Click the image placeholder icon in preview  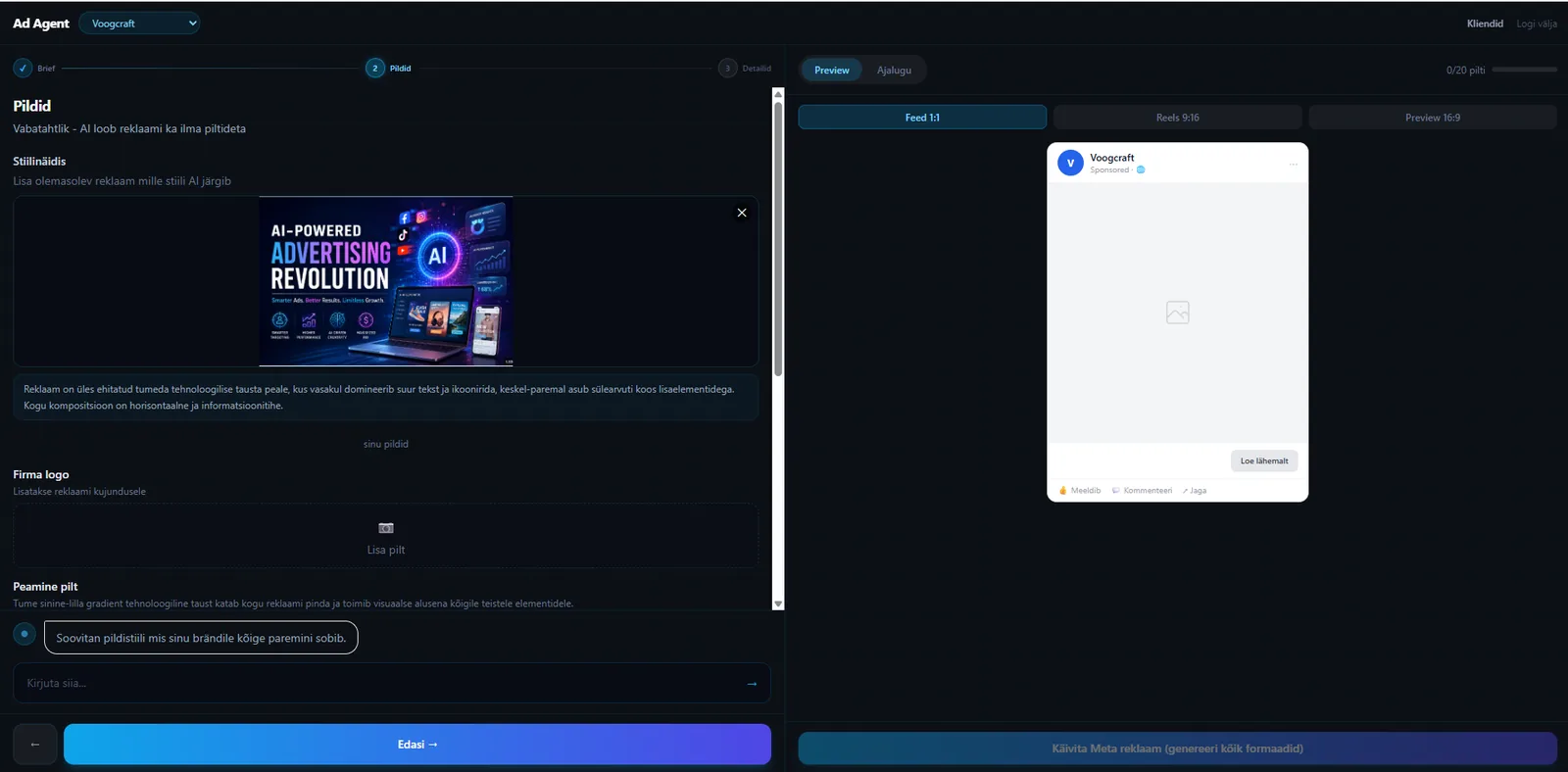click(1178, 313)
